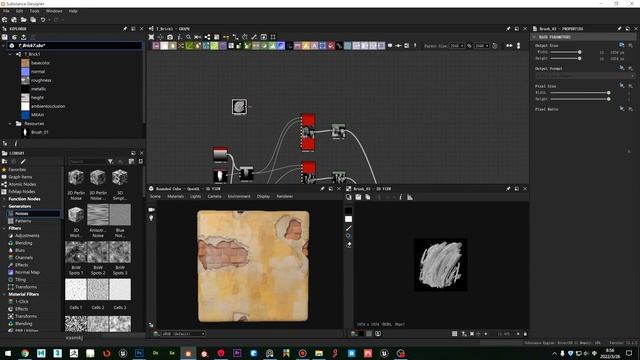Open the Windows menu
The height and width of the screenshot is (360, 640).
(54, 11)
